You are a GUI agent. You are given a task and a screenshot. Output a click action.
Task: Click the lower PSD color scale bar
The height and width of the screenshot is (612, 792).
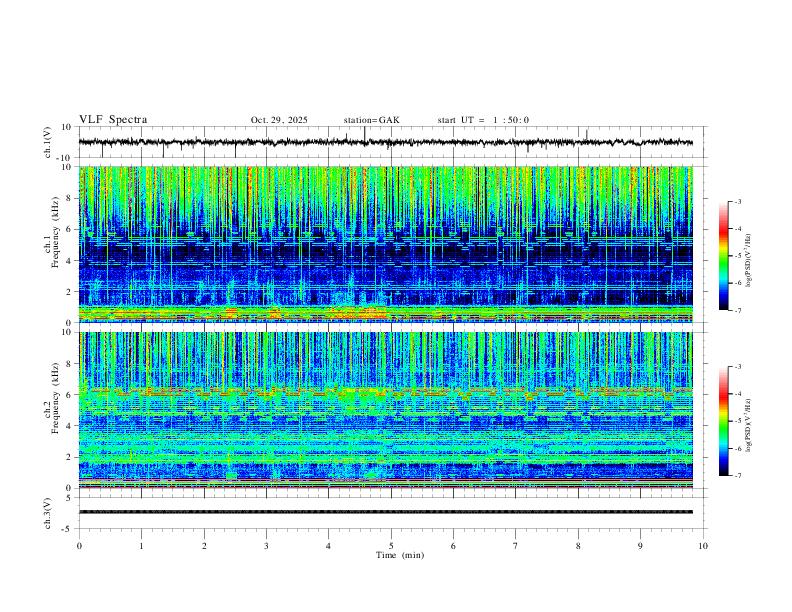[724, 421]
